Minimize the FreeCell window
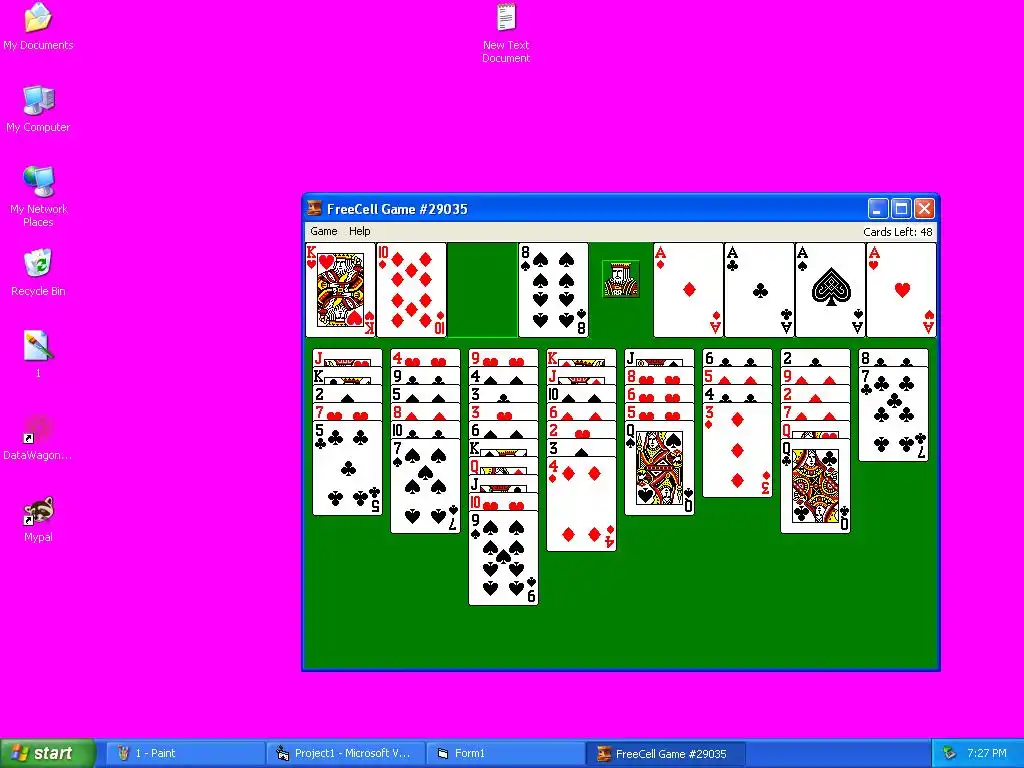 tap(878, 209)
